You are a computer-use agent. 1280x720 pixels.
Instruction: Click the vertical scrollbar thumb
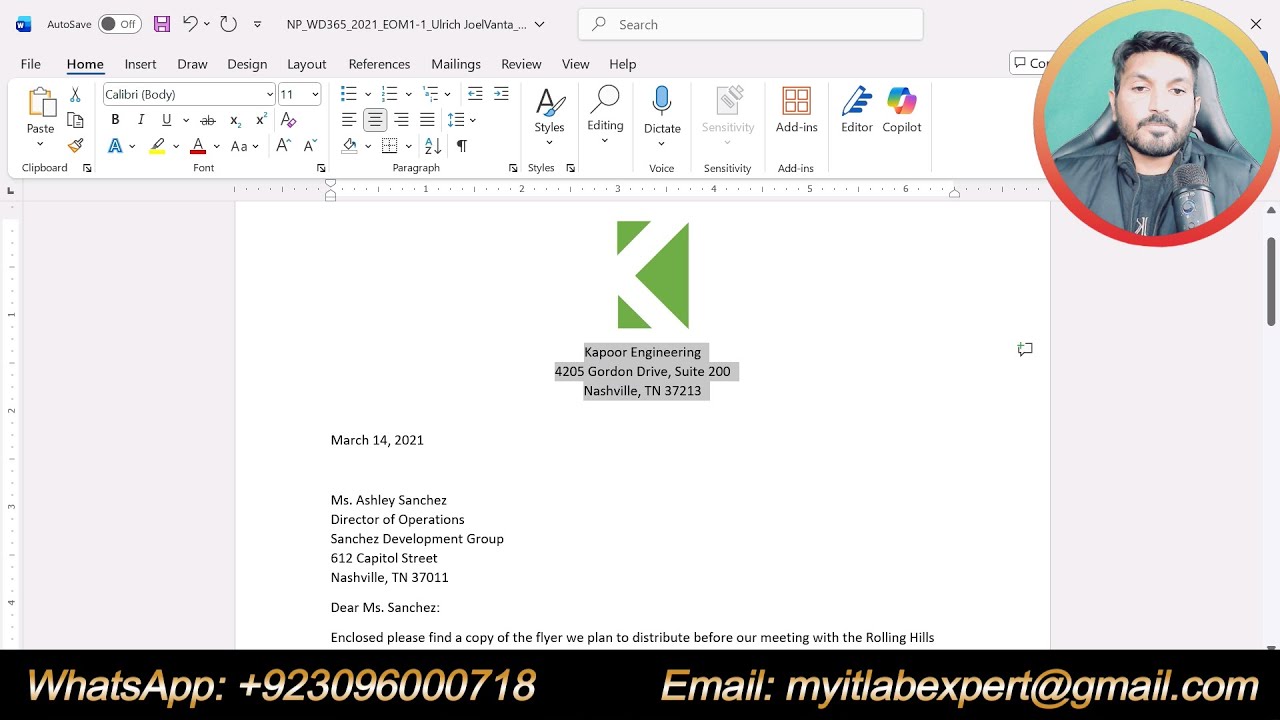(1271, 281)
